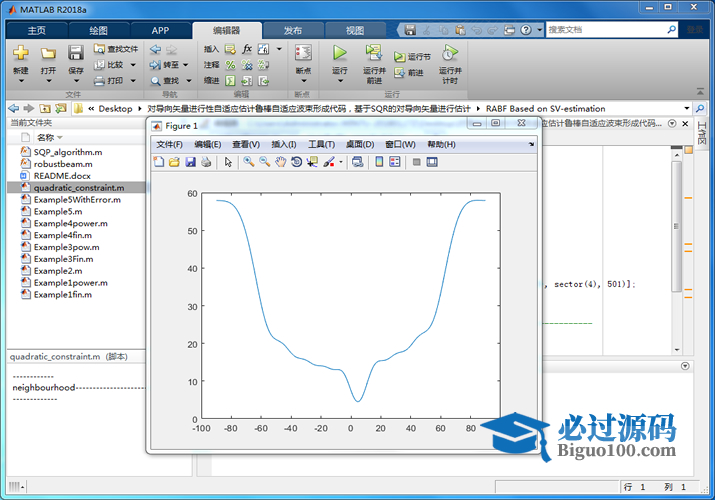Click the Go To (转至) icon
Viewport: 715px width, 500px height.
(155, 65)
